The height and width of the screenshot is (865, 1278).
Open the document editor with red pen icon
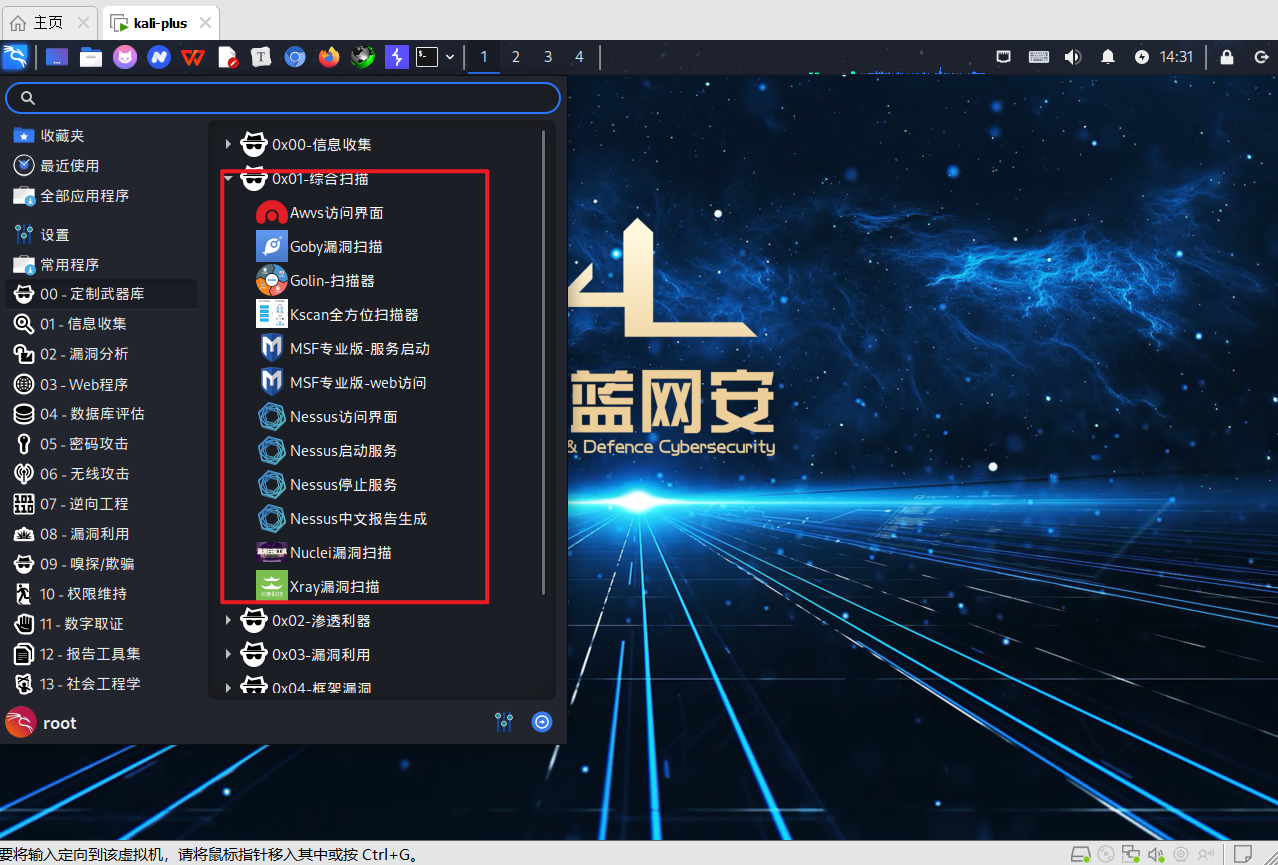227,57
